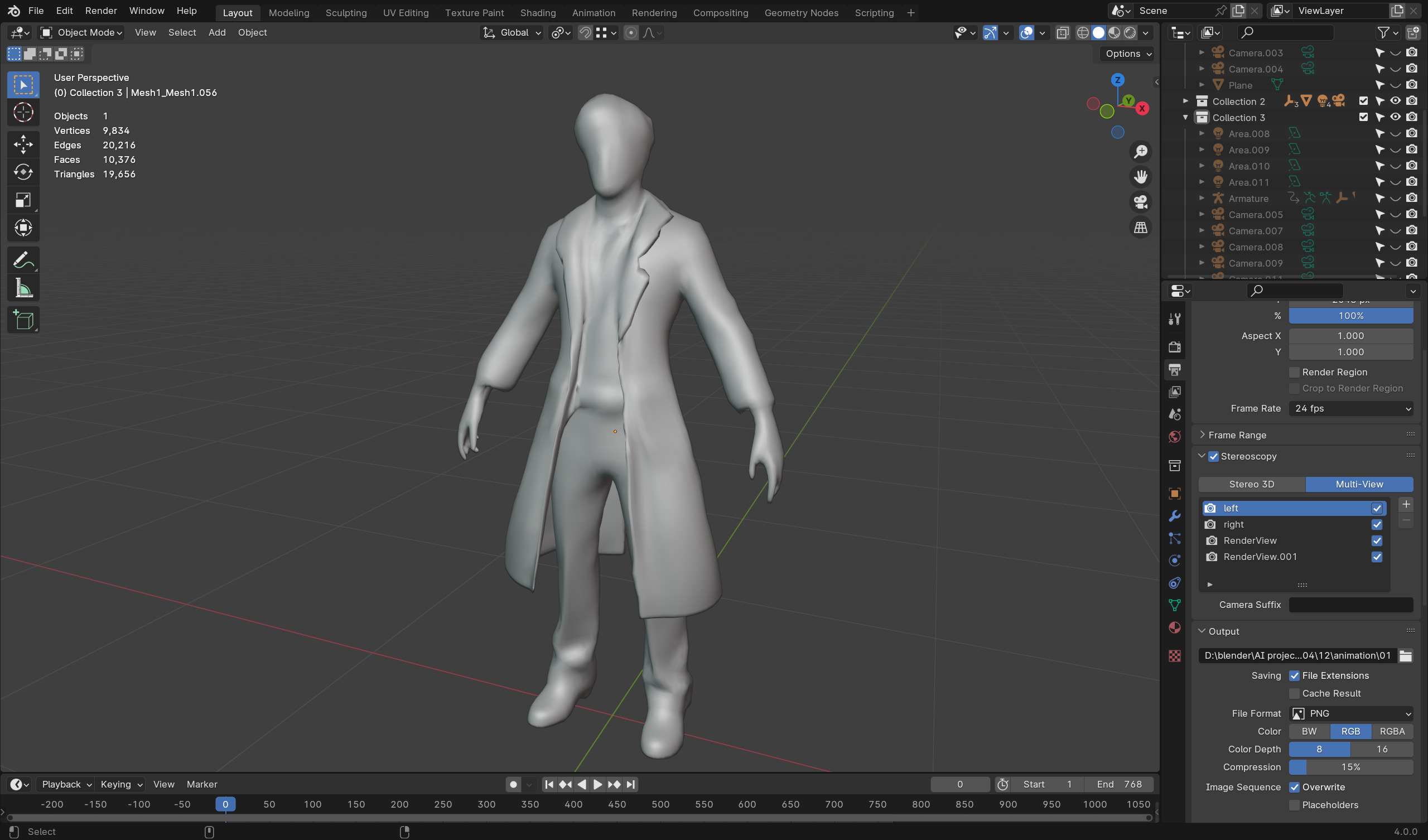Browse output folder icon
1428x840 pixels.
(x=1405, y=656)
